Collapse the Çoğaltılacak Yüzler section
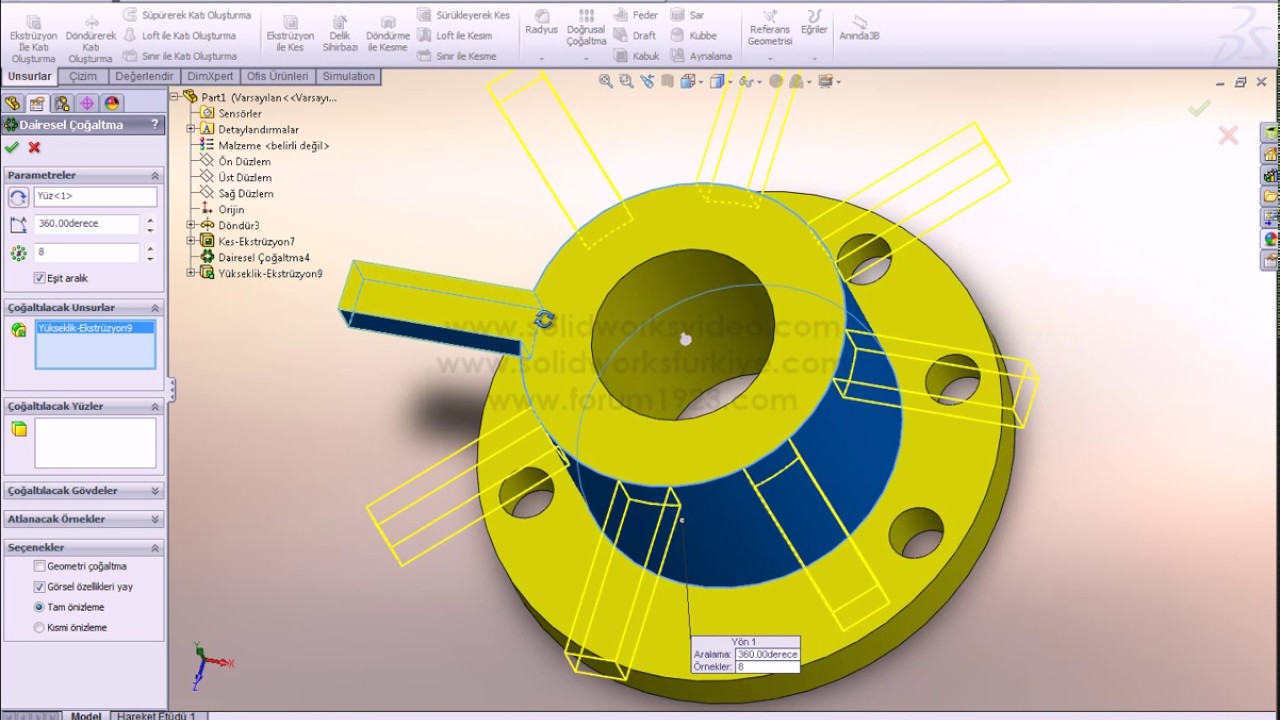The height and width of the screenshot is (720, 1280). [155, 406]
